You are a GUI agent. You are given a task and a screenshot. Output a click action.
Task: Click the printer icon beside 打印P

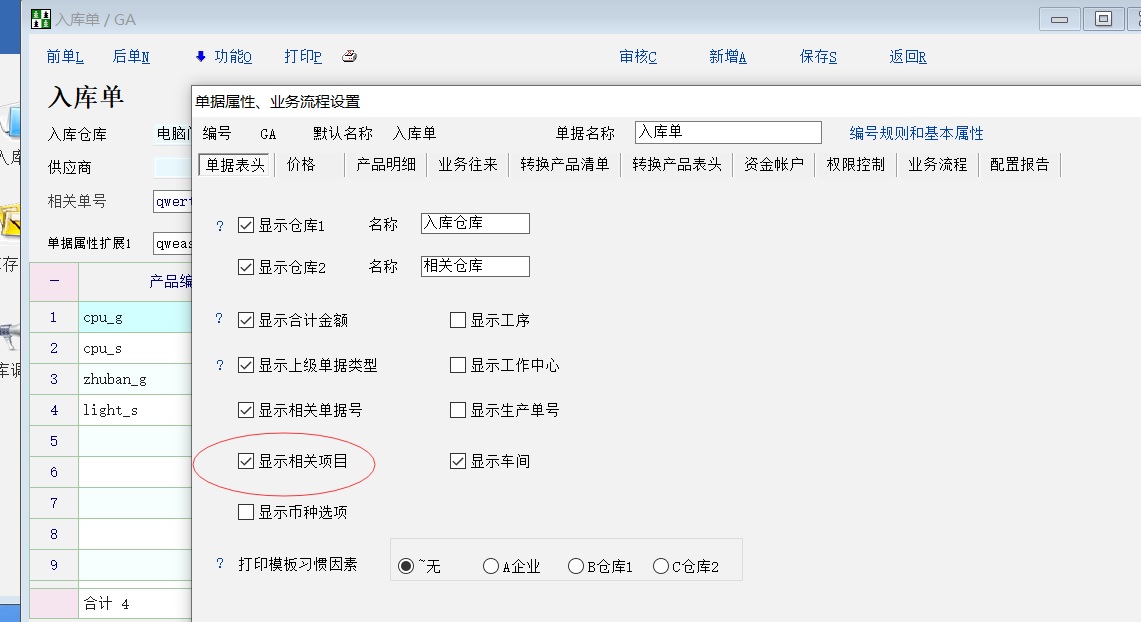click(349, 57)
